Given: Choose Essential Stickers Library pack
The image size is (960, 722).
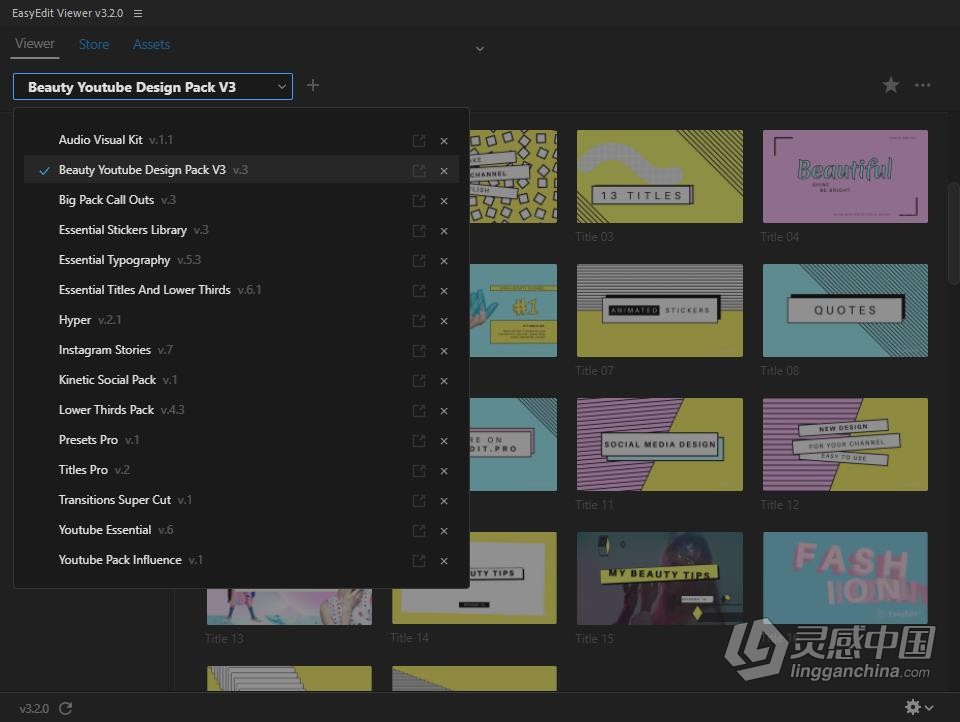Looking at the screenshot, I should point(241,230).
